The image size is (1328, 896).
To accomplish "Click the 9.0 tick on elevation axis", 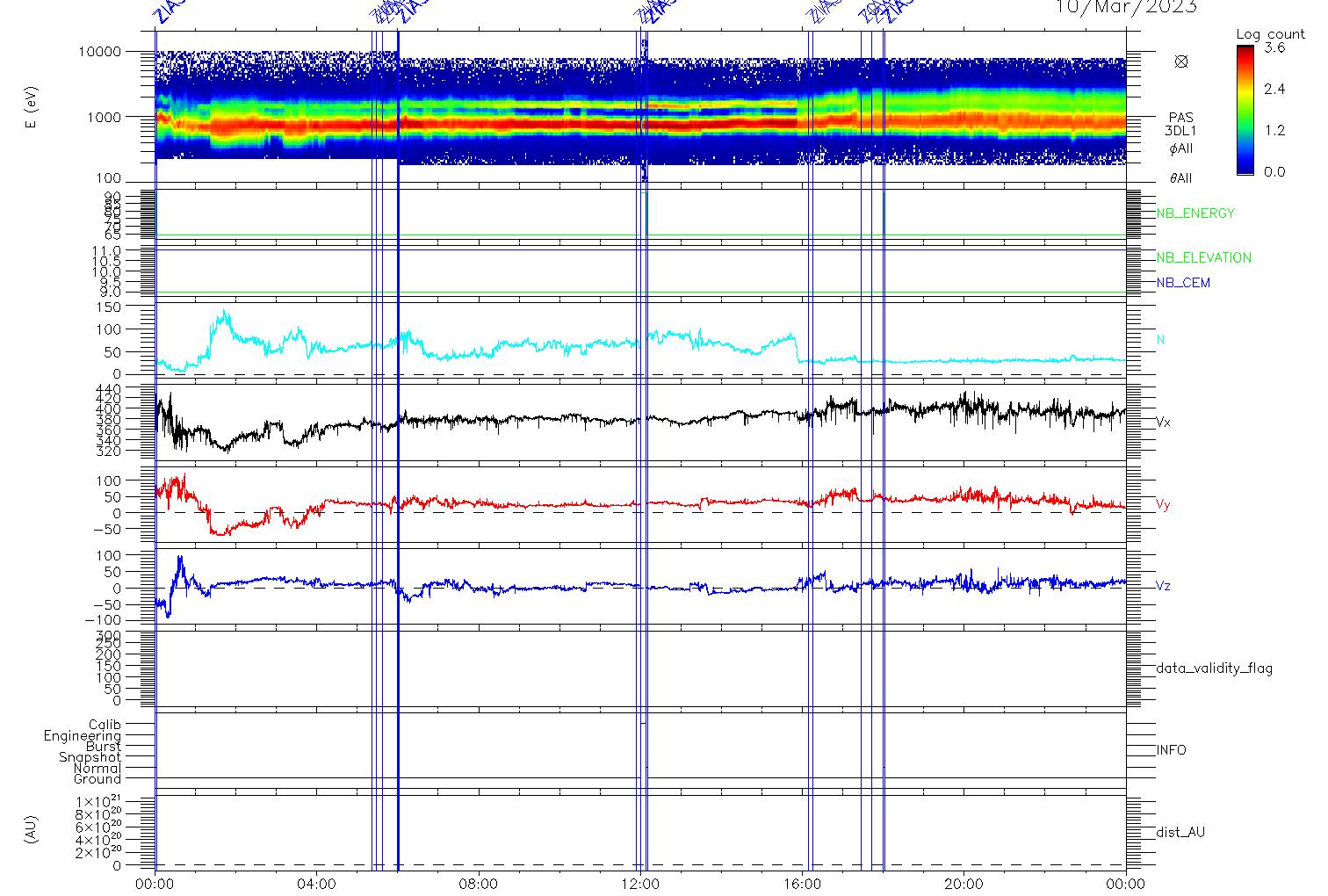I will (x=111, y=292).
